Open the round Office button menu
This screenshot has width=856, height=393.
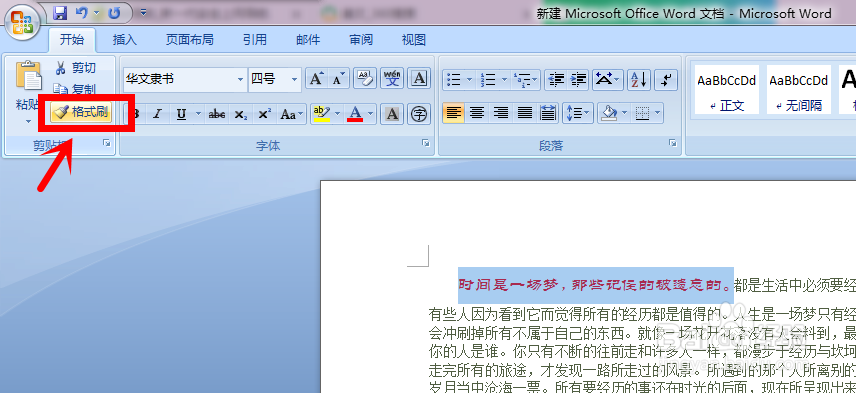(22, 22)
